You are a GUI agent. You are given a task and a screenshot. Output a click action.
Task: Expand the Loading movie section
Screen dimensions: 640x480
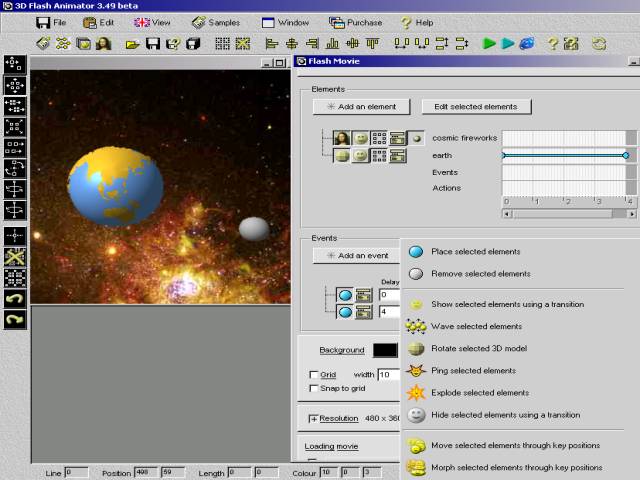pyautogui.click(x=331, y=447)
